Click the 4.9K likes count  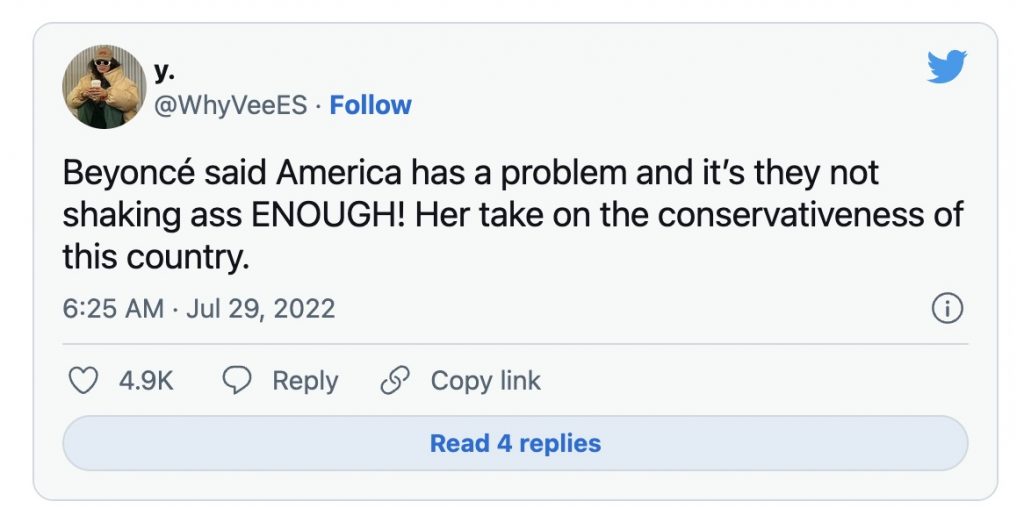pos(146,381)
